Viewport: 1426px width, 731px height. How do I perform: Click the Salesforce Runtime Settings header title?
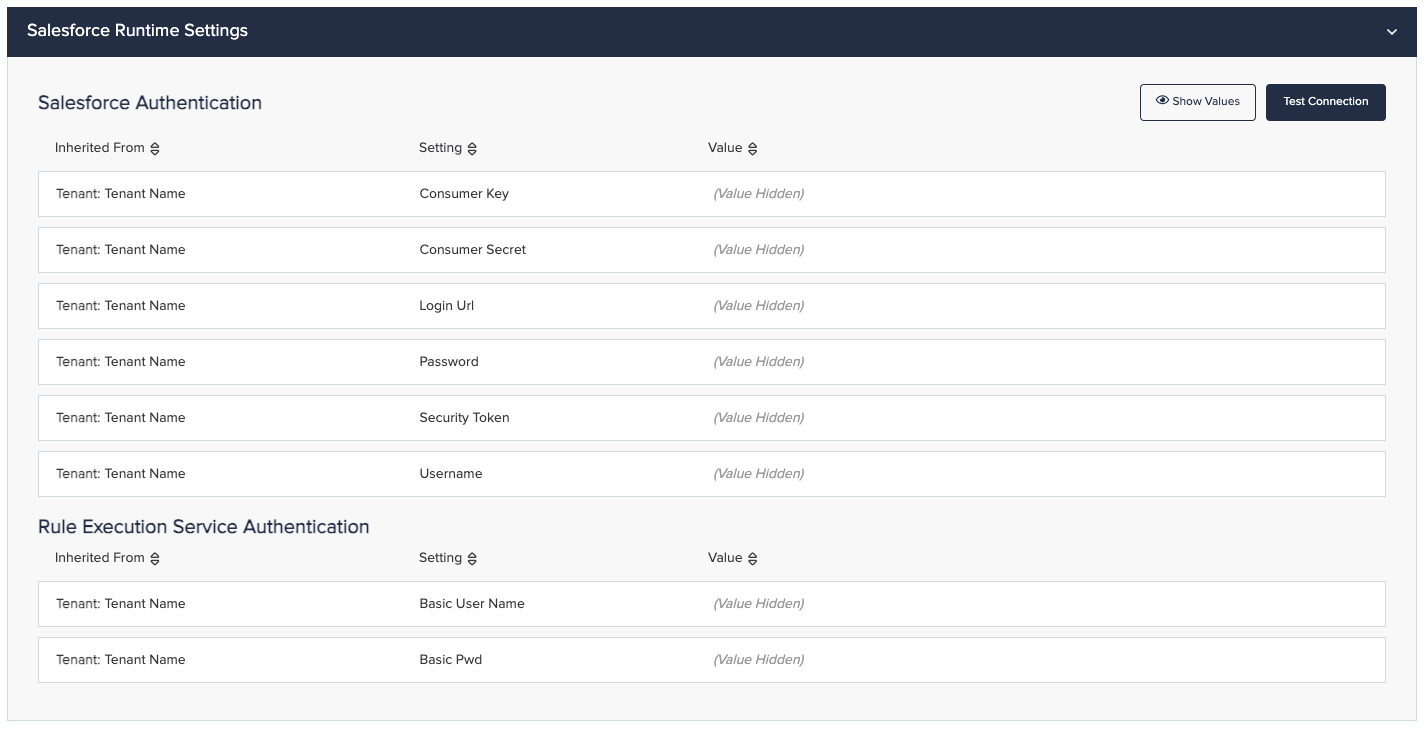[137, 31]
